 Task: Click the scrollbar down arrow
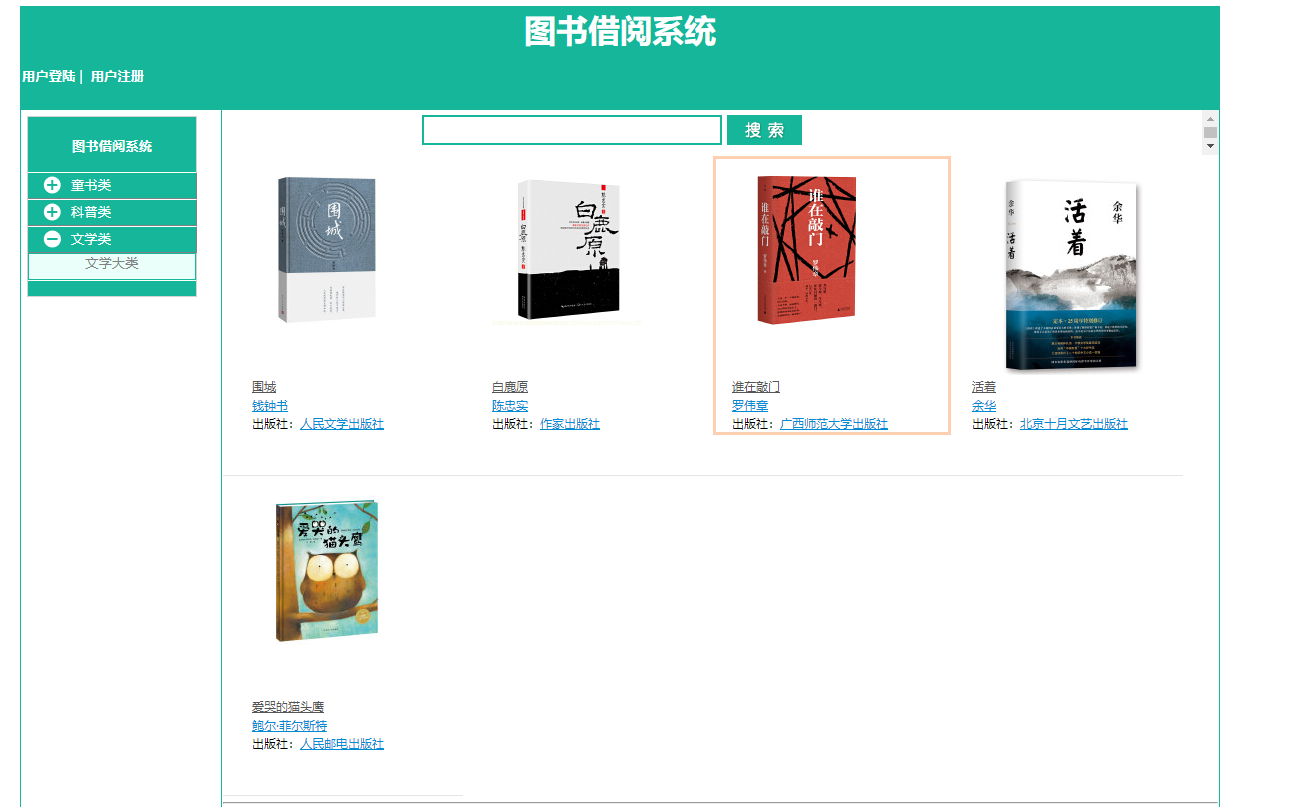[x=1210, y=146]
